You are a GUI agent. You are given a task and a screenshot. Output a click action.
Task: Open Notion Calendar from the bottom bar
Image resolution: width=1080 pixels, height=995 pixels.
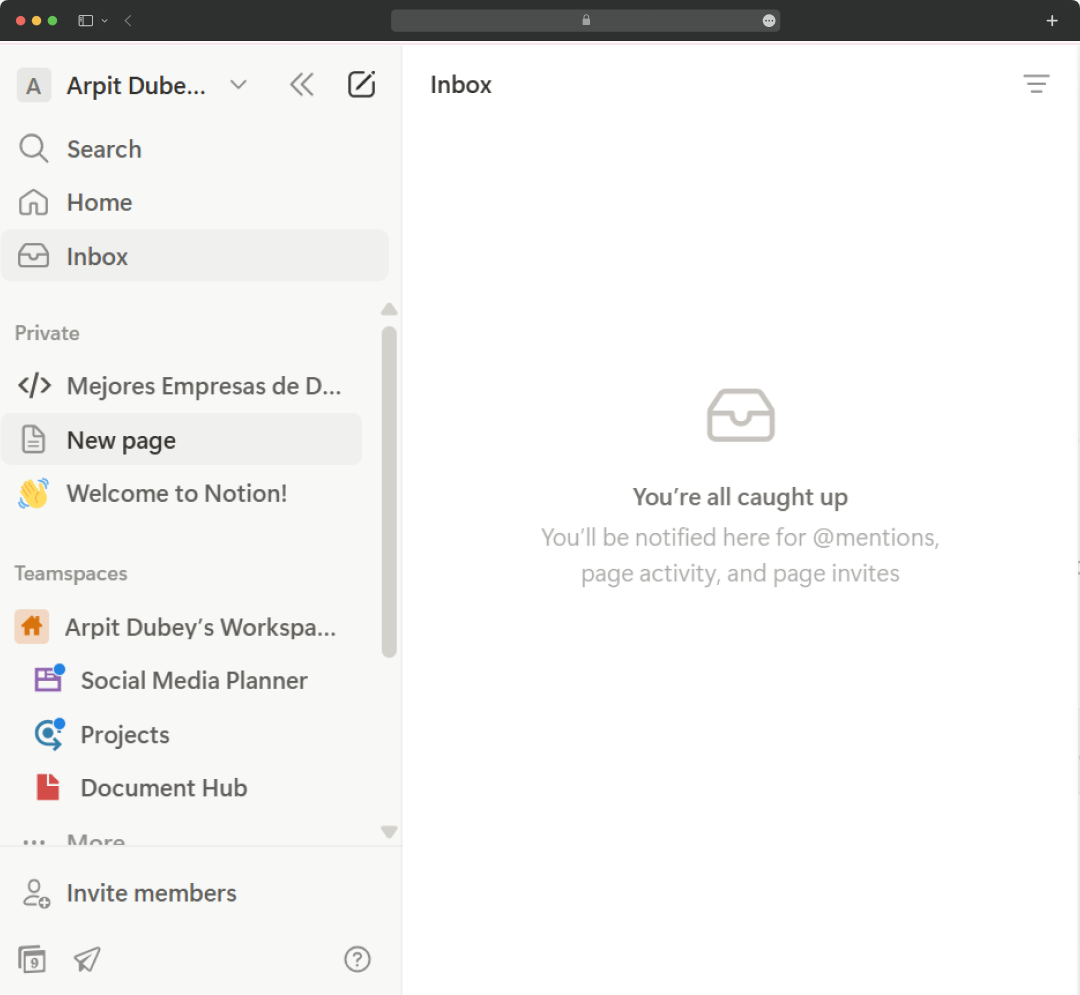point(32,959)
